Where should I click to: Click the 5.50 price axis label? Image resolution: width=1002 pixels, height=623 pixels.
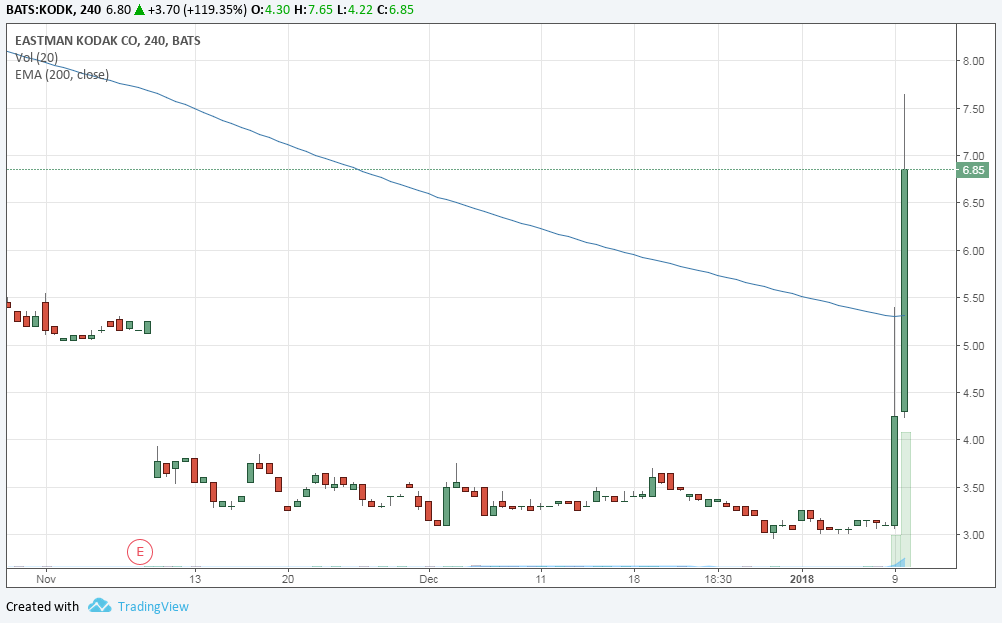973,298
